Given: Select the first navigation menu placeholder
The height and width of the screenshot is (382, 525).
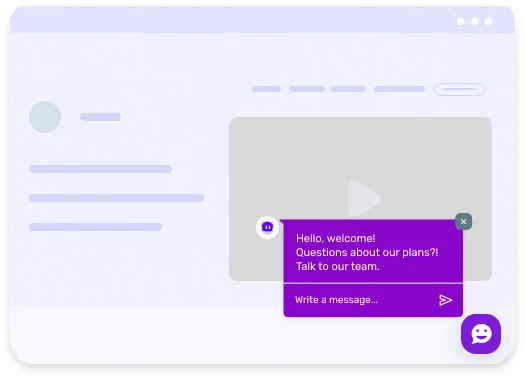Looking at the screenshot, I should coord(267,89).
